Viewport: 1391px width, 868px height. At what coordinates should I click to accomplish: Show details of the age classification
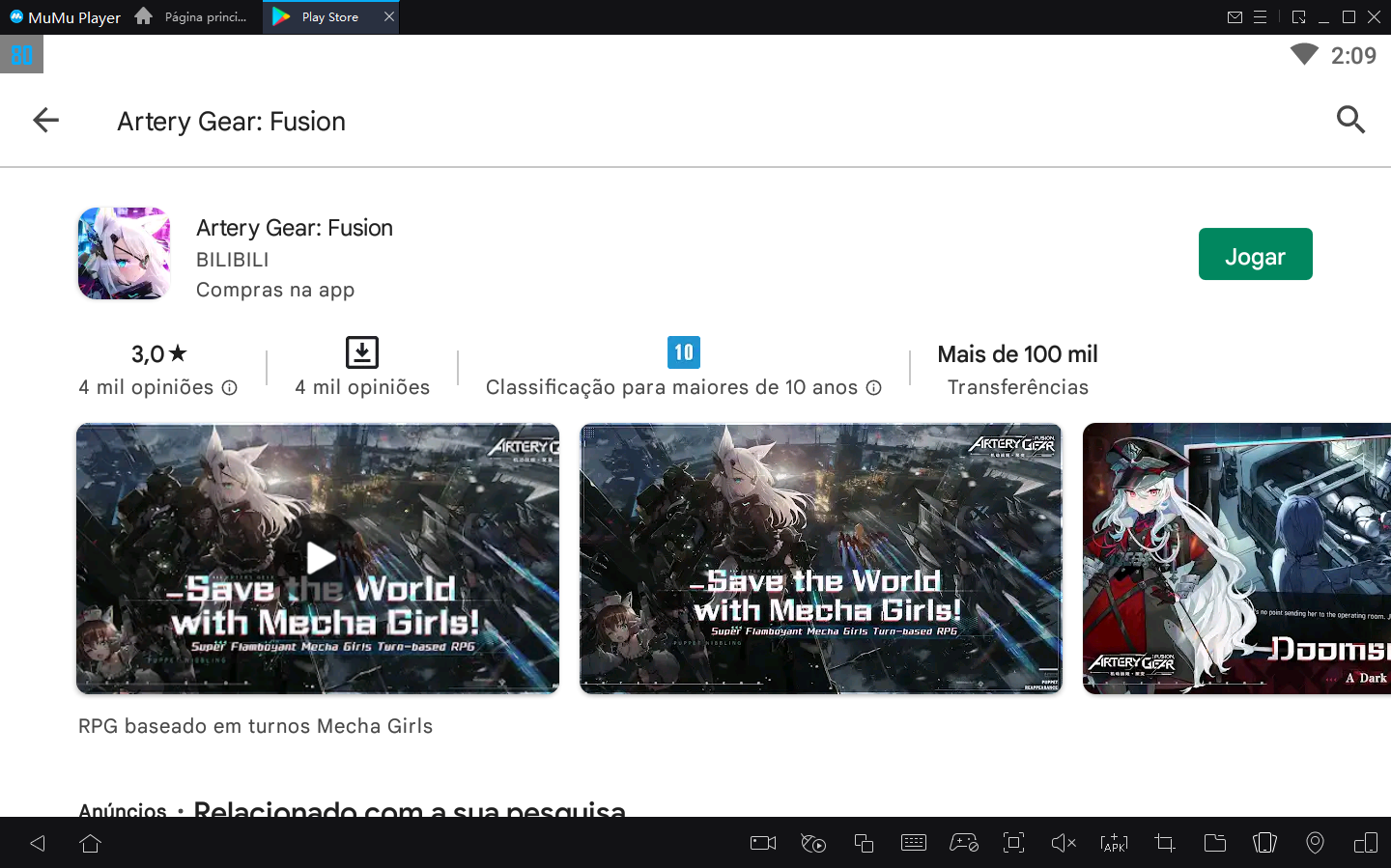[874, 387]
